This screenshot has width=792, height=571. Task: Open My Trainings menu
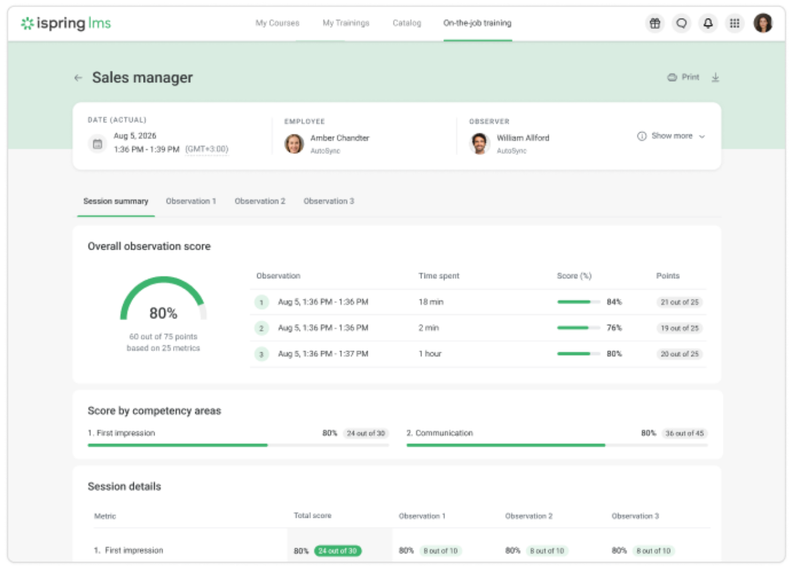(x=346, y=23)
